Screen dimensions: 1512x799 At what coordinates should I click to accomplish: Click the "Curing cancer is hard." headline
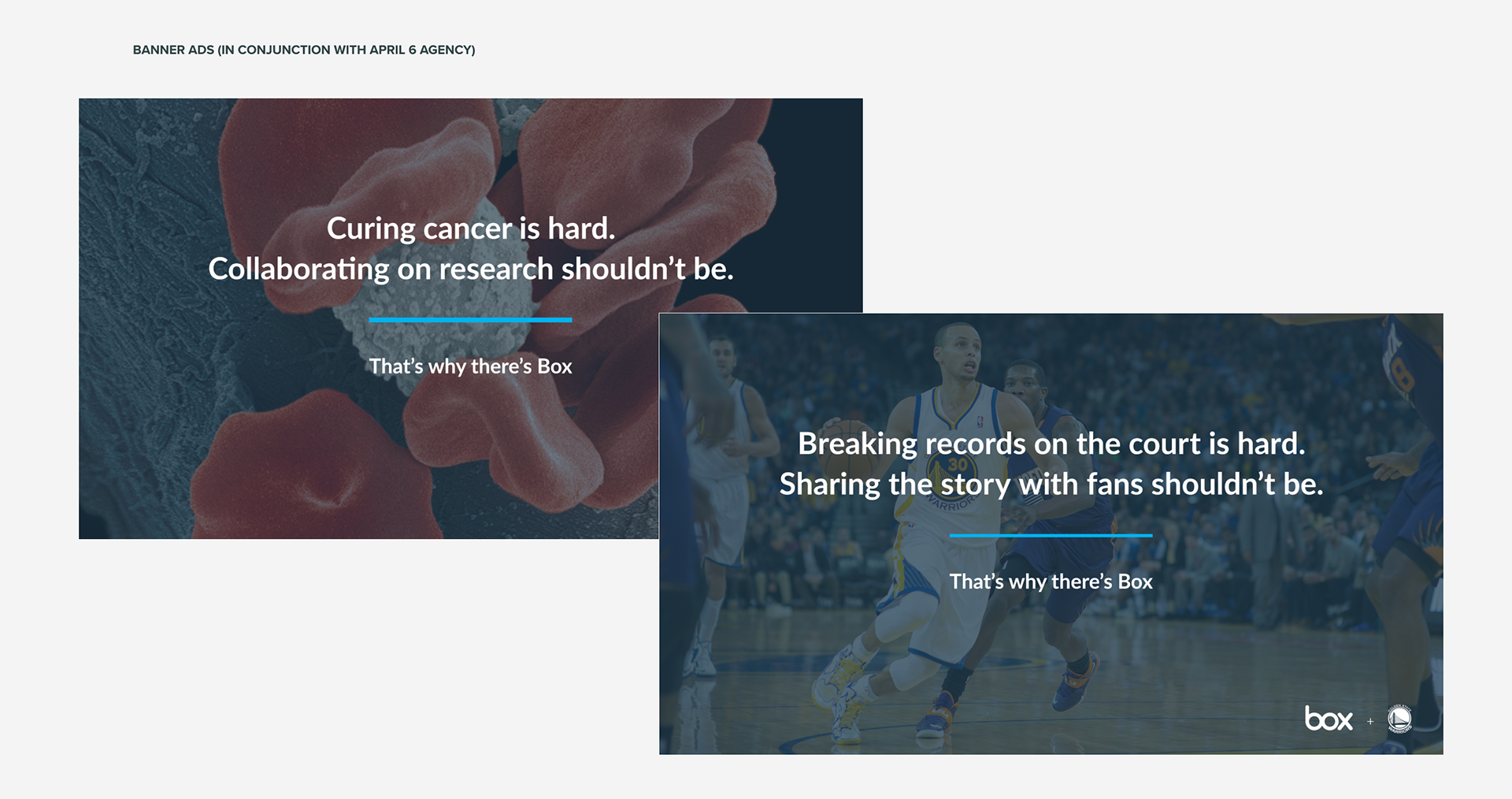point(471,229)
